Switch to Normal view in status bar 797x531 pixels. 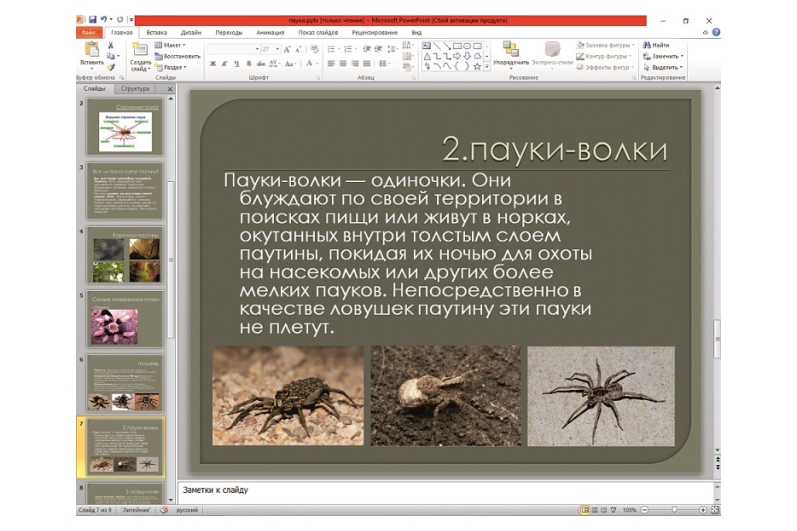(x=585, y=510)
